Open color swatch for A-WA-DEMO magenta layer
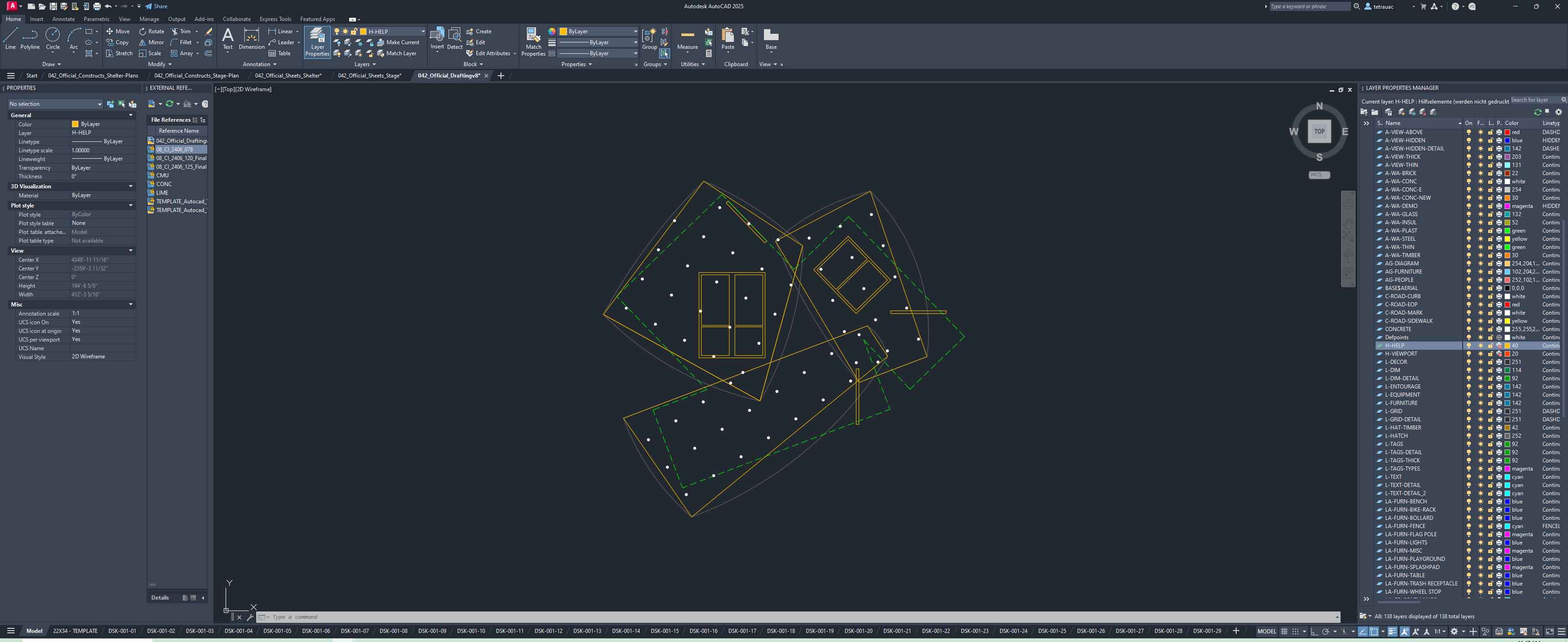 pyautogui.click(x=1507, y=206)
